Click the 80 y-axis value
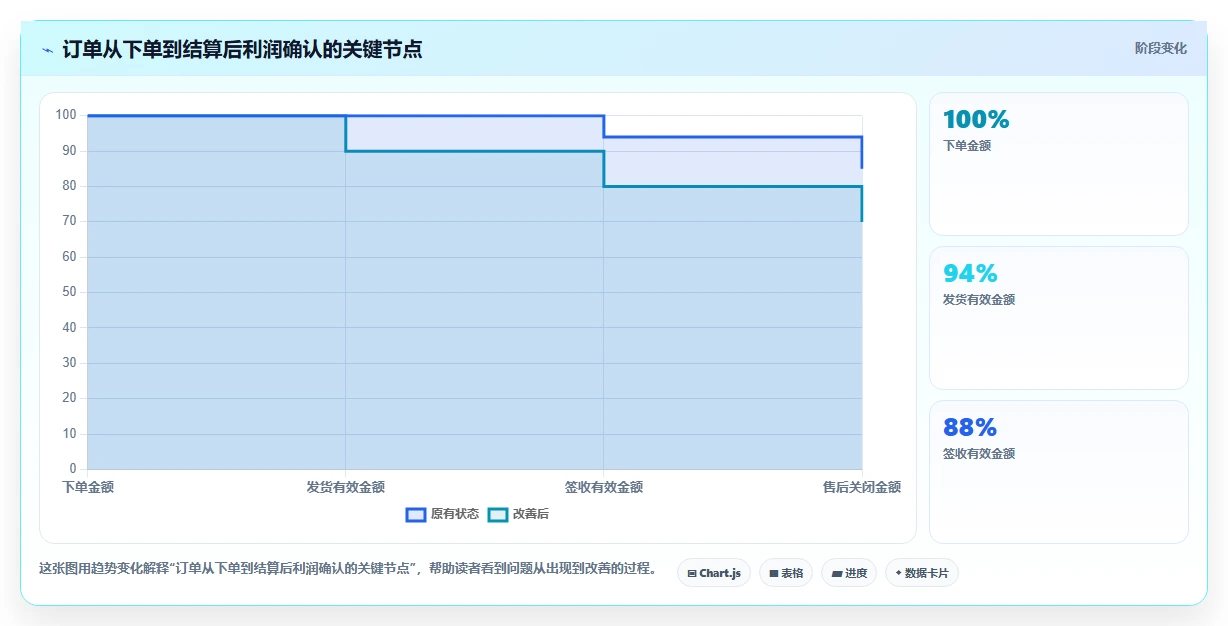The width and height of the screenshot is (1228, 626). point(69,186)
